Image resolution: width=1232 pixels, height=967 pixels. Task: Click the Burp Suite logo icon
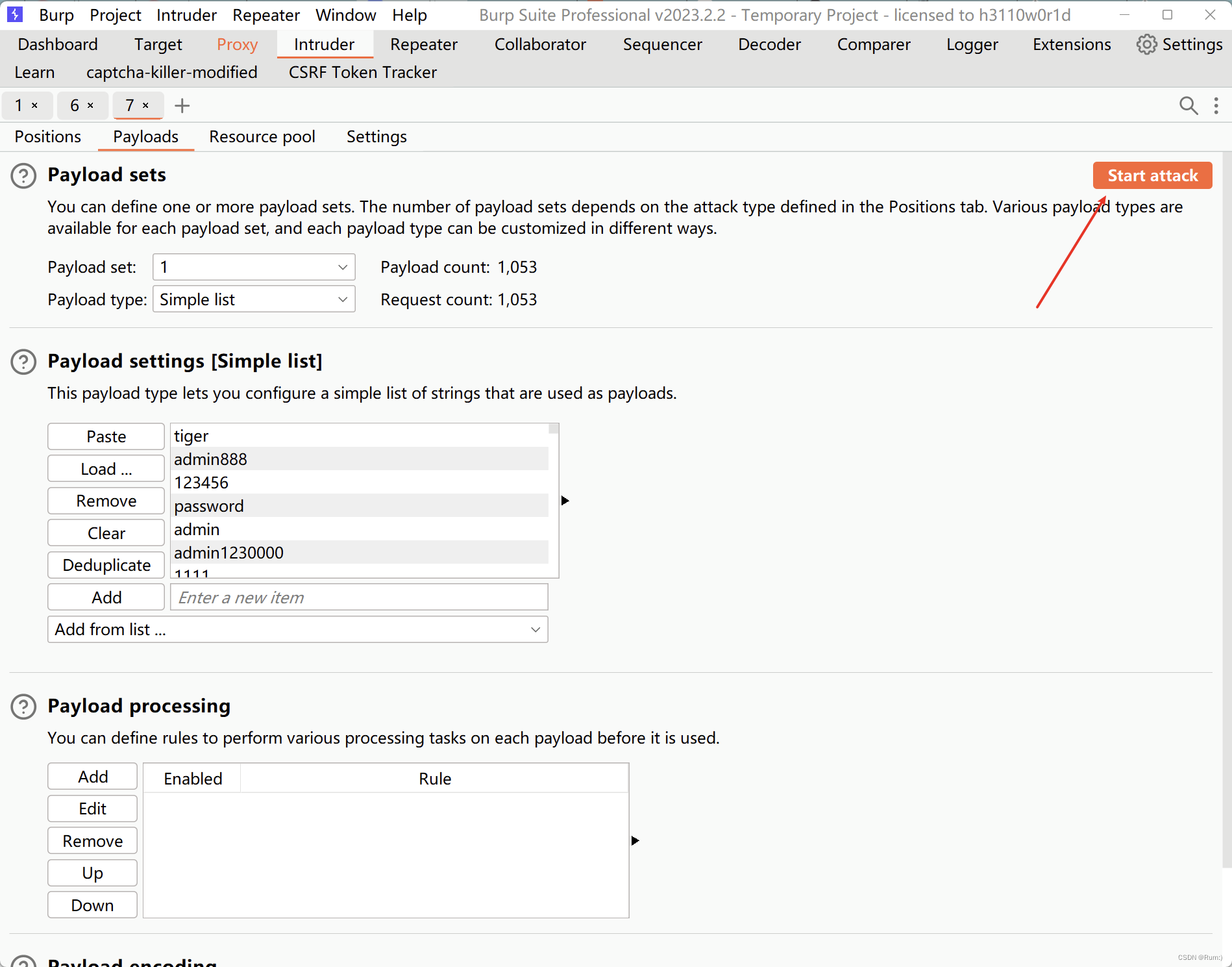click(14, 14)
